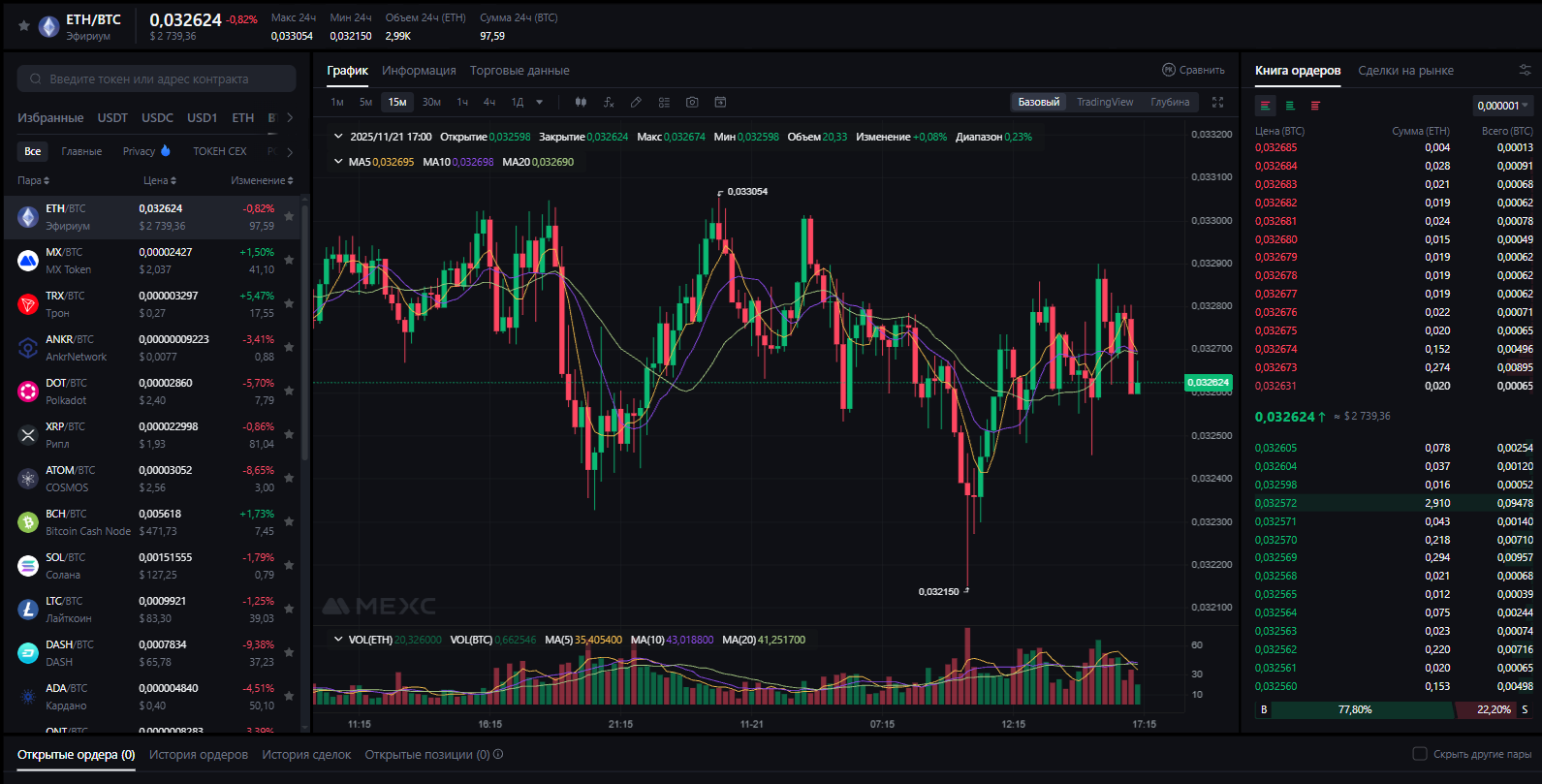The width and height of the screenshot is (1542, 784).
Task: Switch to the "Сделки на рынке" tab
Action: coord(1405,71)
